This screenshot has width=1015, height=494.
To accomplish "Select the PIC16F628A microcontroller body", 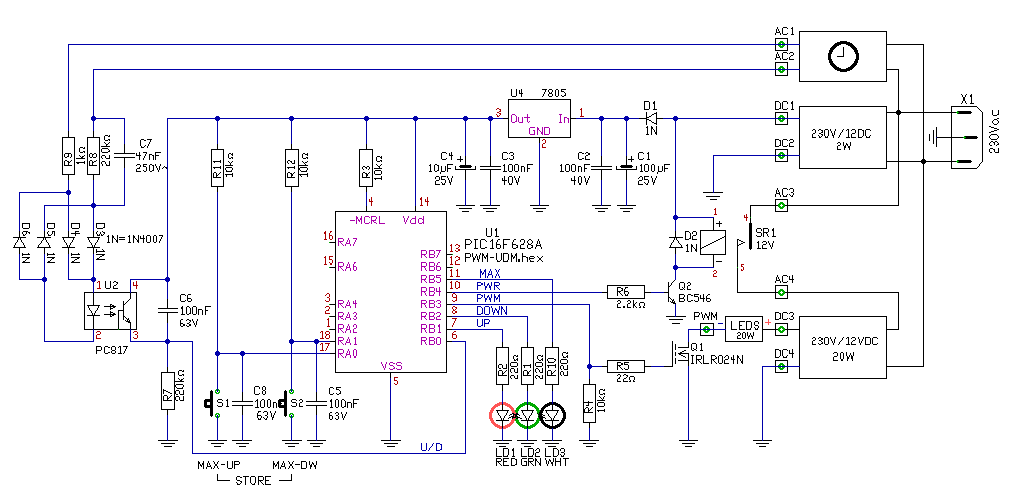I will pos(390,292).
